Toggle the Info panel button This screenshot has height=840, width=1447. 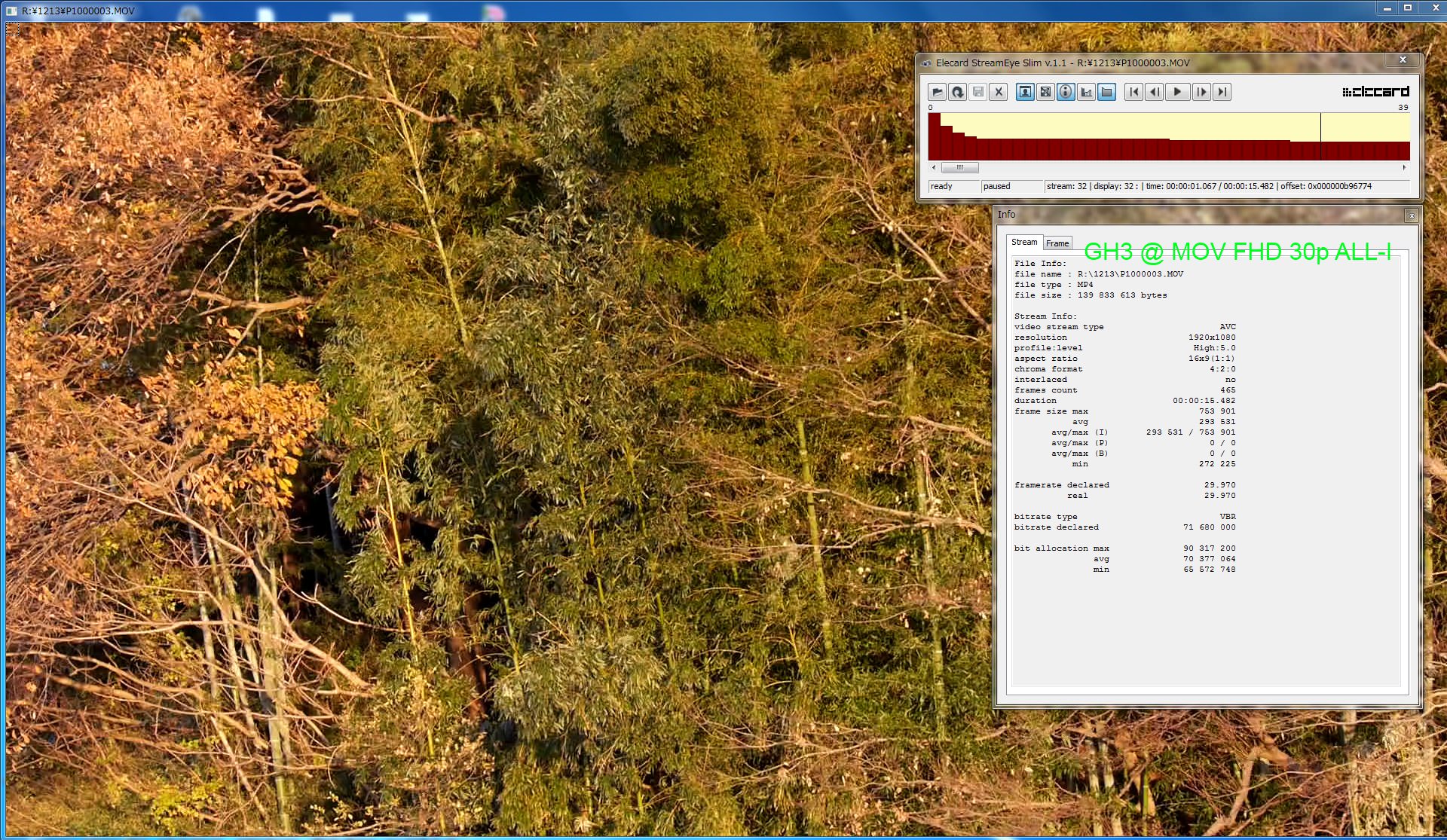click(x=1066, y=92)
